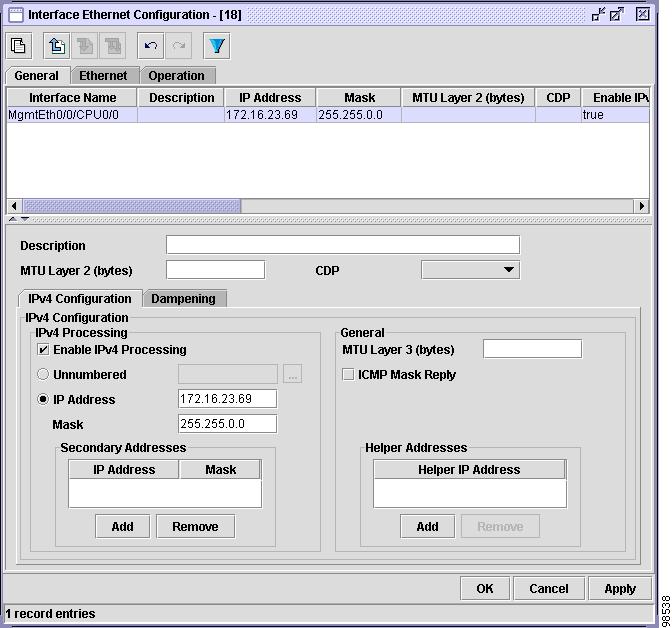Viewport: 672px width, 628px height.
Task: Switch to the General tab
Action: [37, 76]
